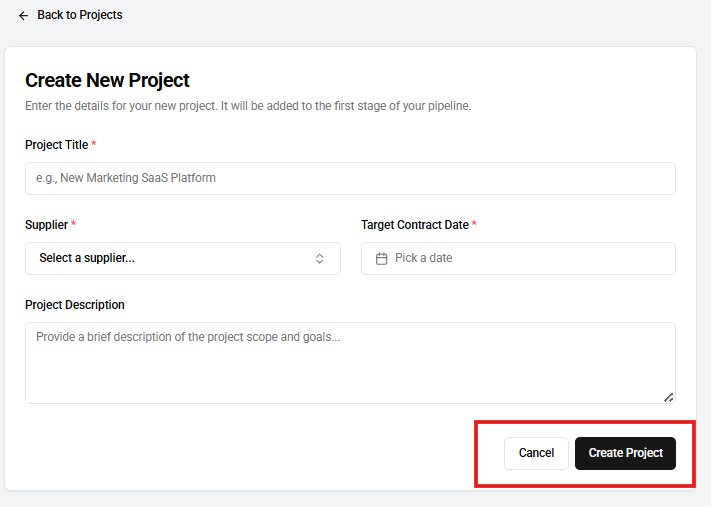Click the Project Title label

pyautogui.click(x=56, y=145)
